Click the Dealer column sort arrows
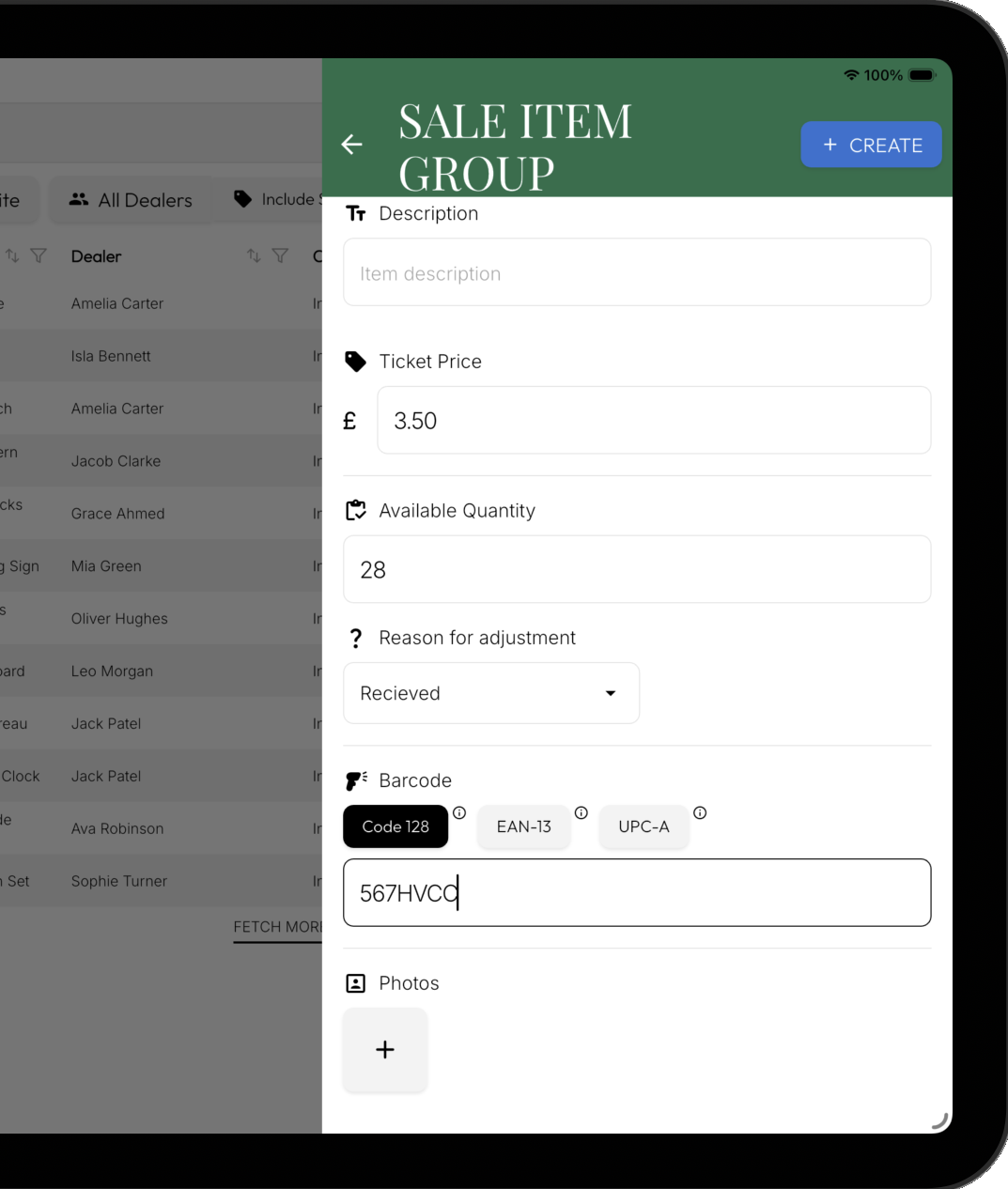The image size is (1008, 1189). pyautogui.click(x=254, y=255)
